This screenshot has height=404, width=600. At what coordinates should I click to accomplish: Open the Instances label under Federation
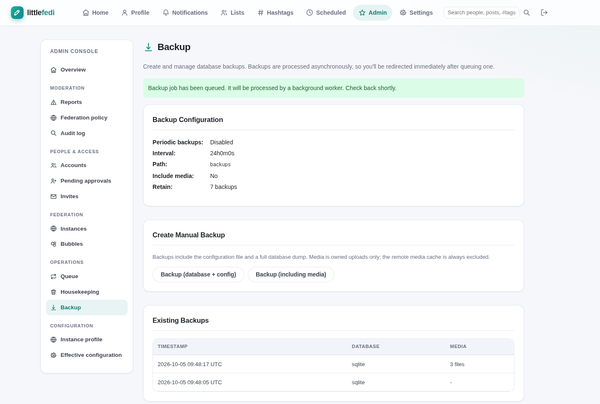73,229
